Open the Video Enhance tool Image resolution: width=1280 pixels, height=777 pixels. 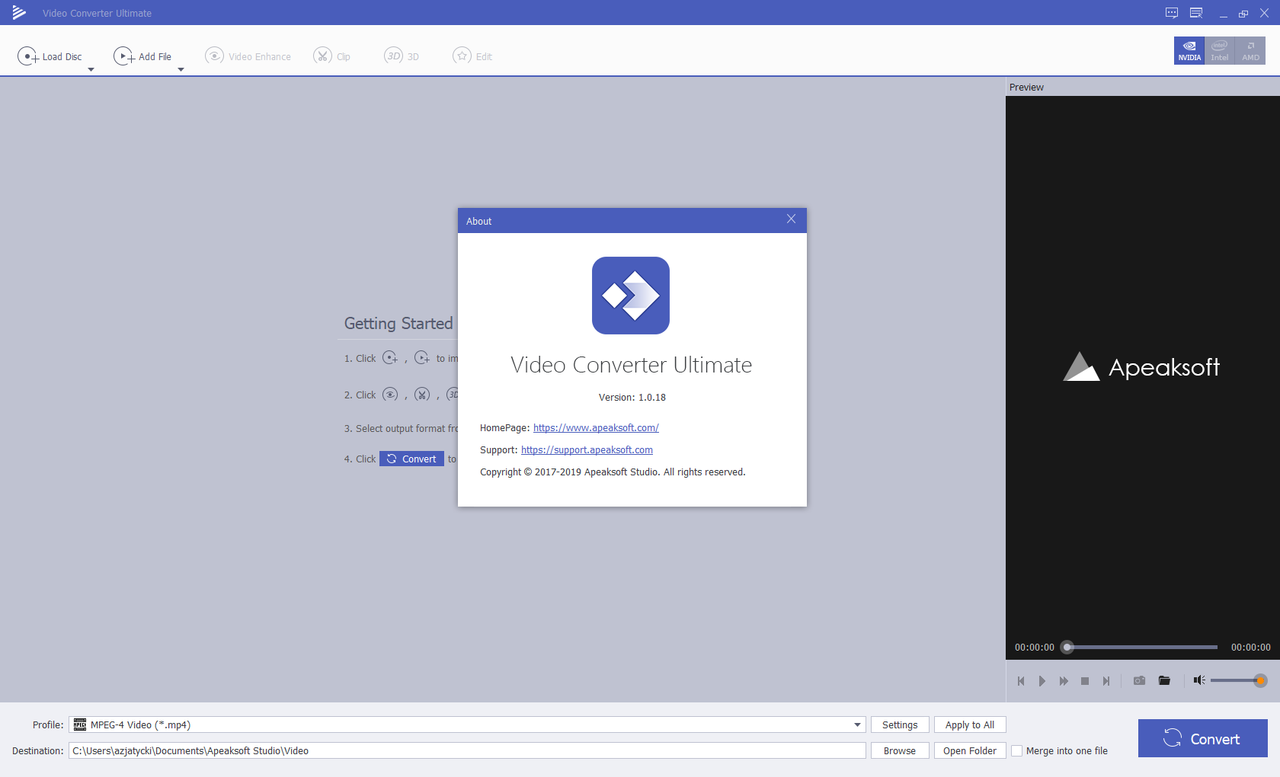248,57
